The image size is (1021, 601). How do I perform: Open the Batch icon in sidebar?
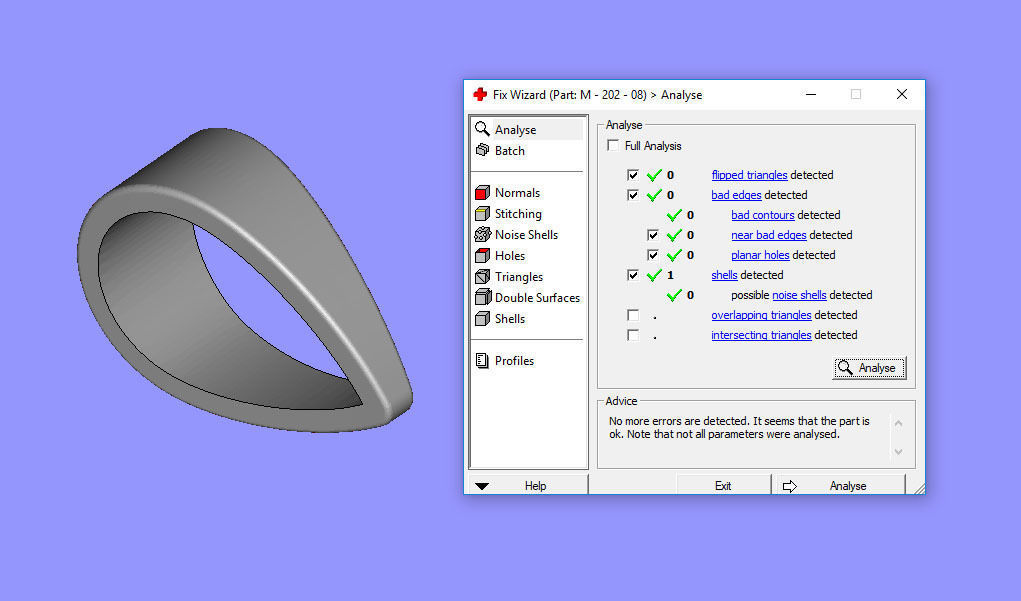pos(482,150)
